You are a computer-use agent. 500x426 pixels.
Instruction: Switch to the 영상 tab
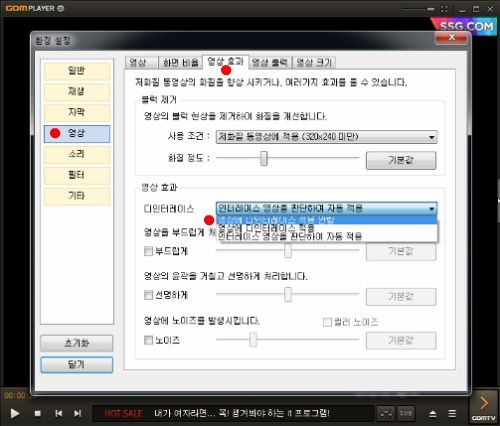[141, 63]
